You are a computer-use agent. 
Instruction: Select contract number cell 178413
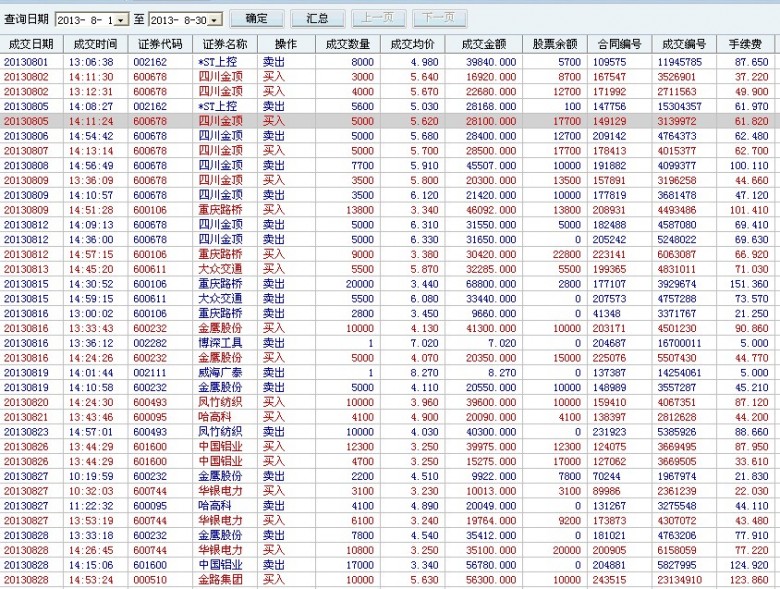(609, 151)
